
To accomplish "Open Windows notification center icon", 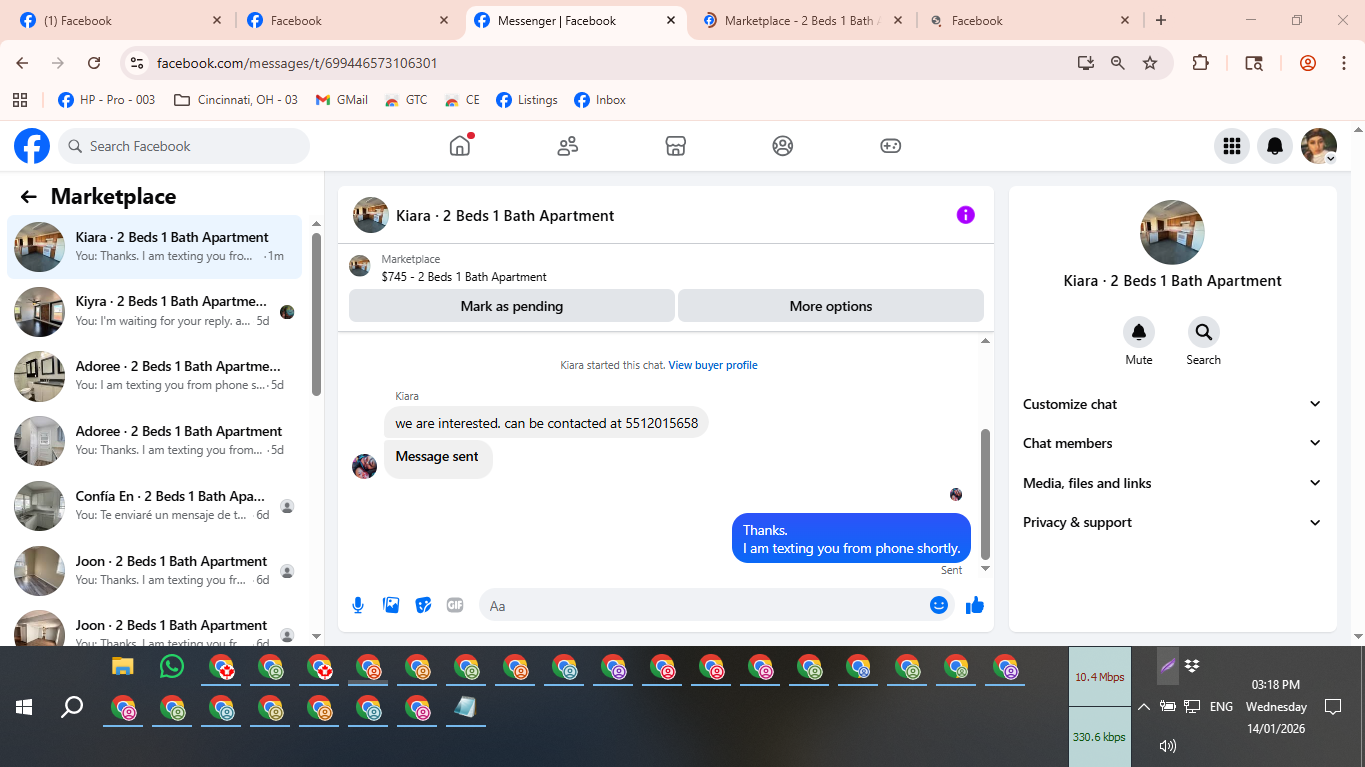I will pyautogui.click(x=1332, y=707).
